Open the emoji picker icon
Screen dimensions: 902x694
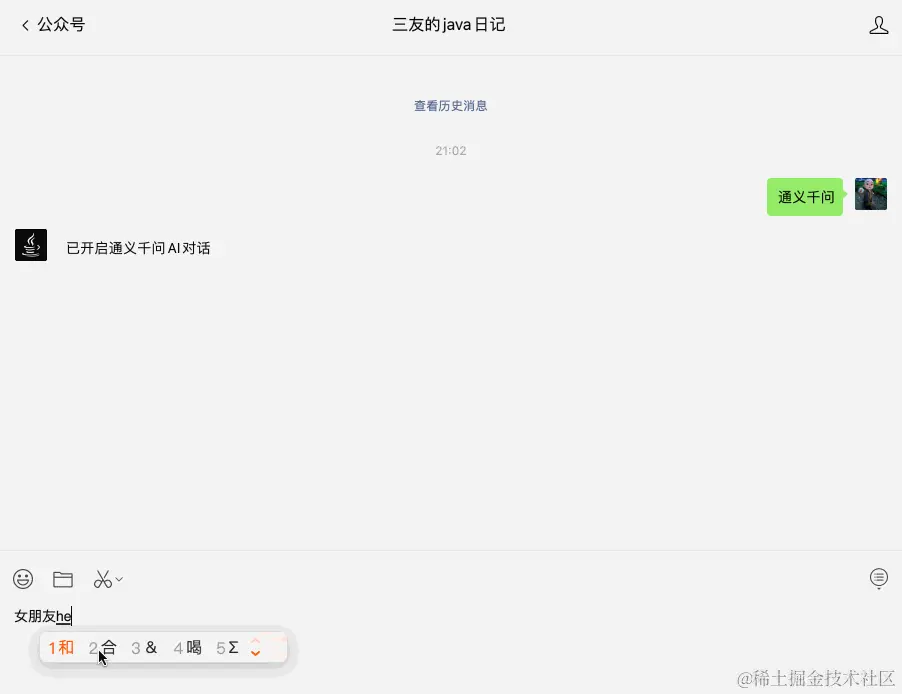click(23, 579)
